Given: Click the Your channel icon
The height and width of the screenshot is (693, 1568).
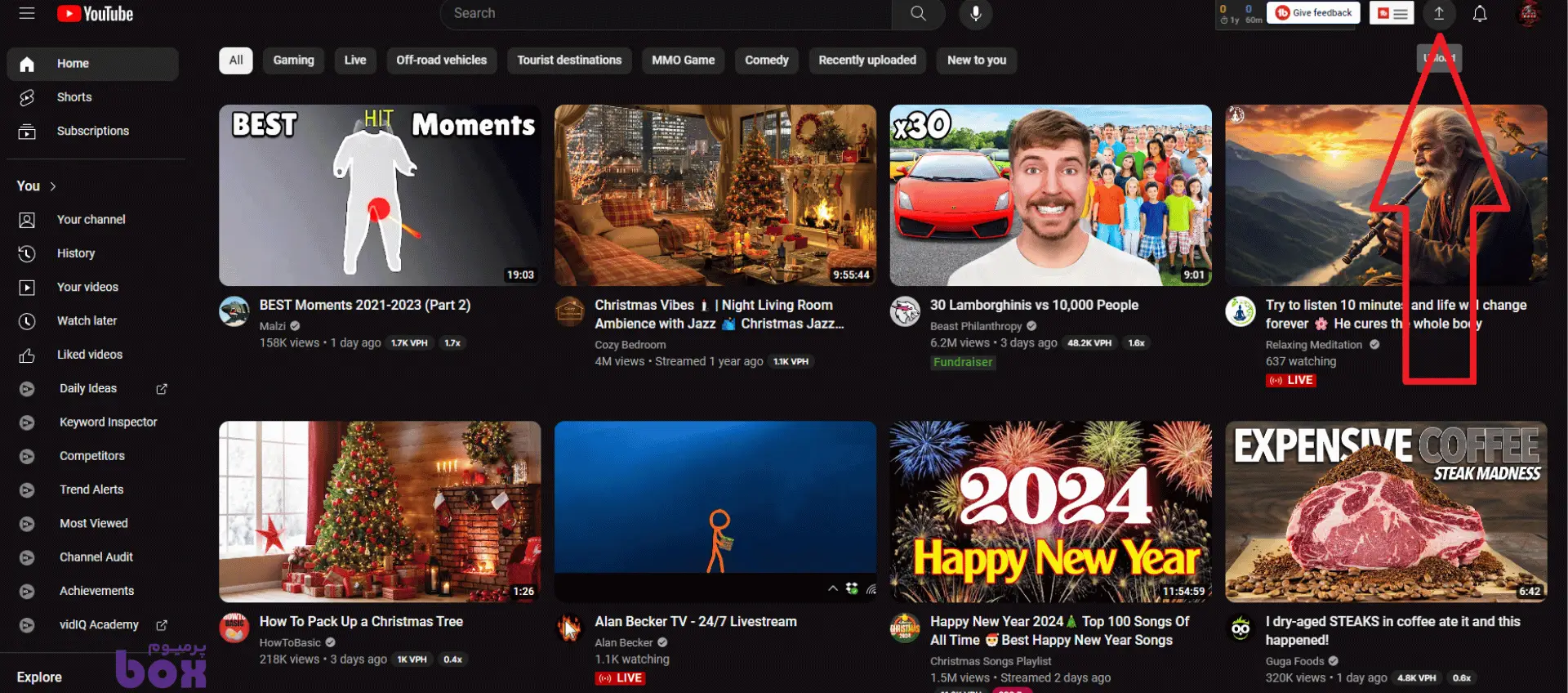Looking at the screenshot, I should pos(27,220).
